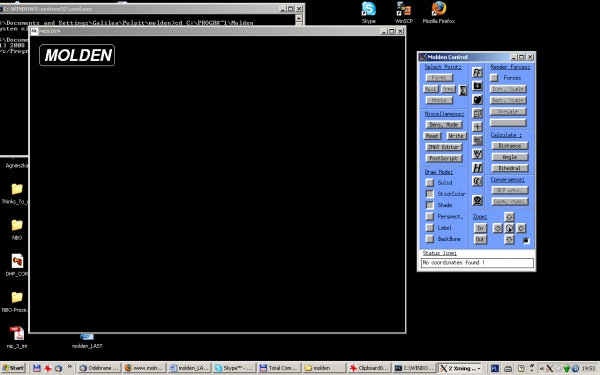
Task: Enable the Solid draw mode checkbox
Action: click(430, 183)
